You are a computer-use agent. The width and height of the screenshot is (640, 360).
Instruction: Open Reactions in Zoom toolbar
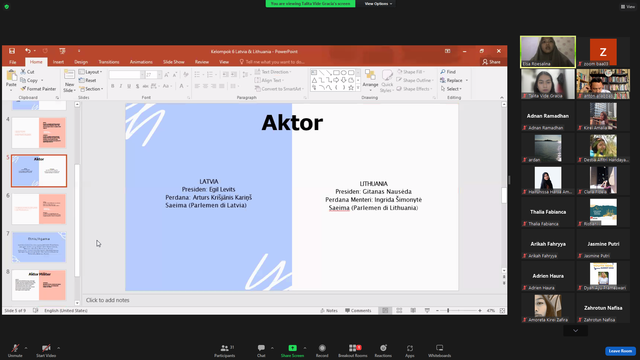[x=383, y=350]
